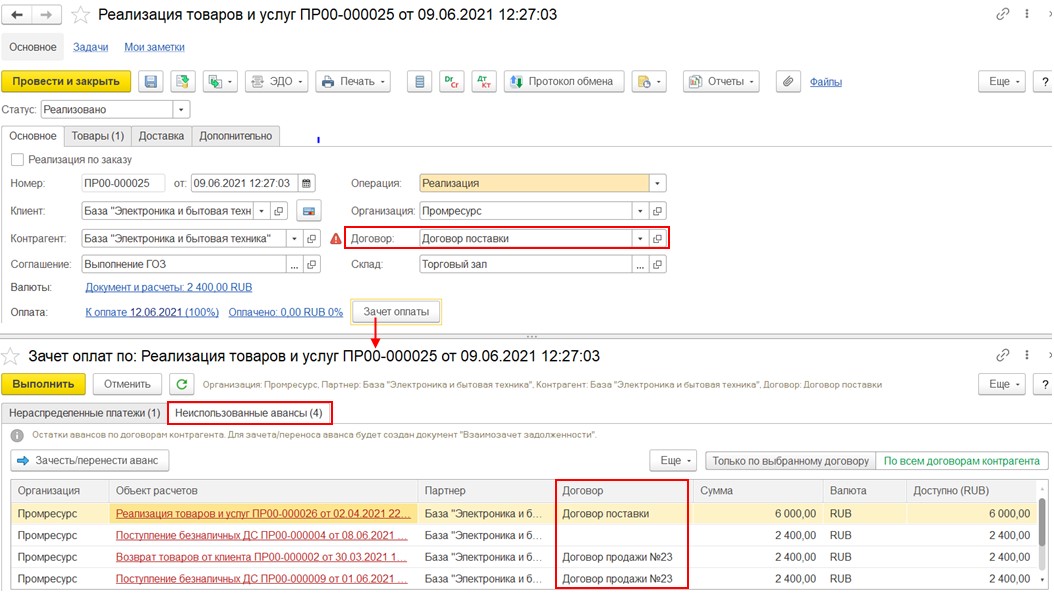Click the paperclip attachments icon

[x=788, y=81]
